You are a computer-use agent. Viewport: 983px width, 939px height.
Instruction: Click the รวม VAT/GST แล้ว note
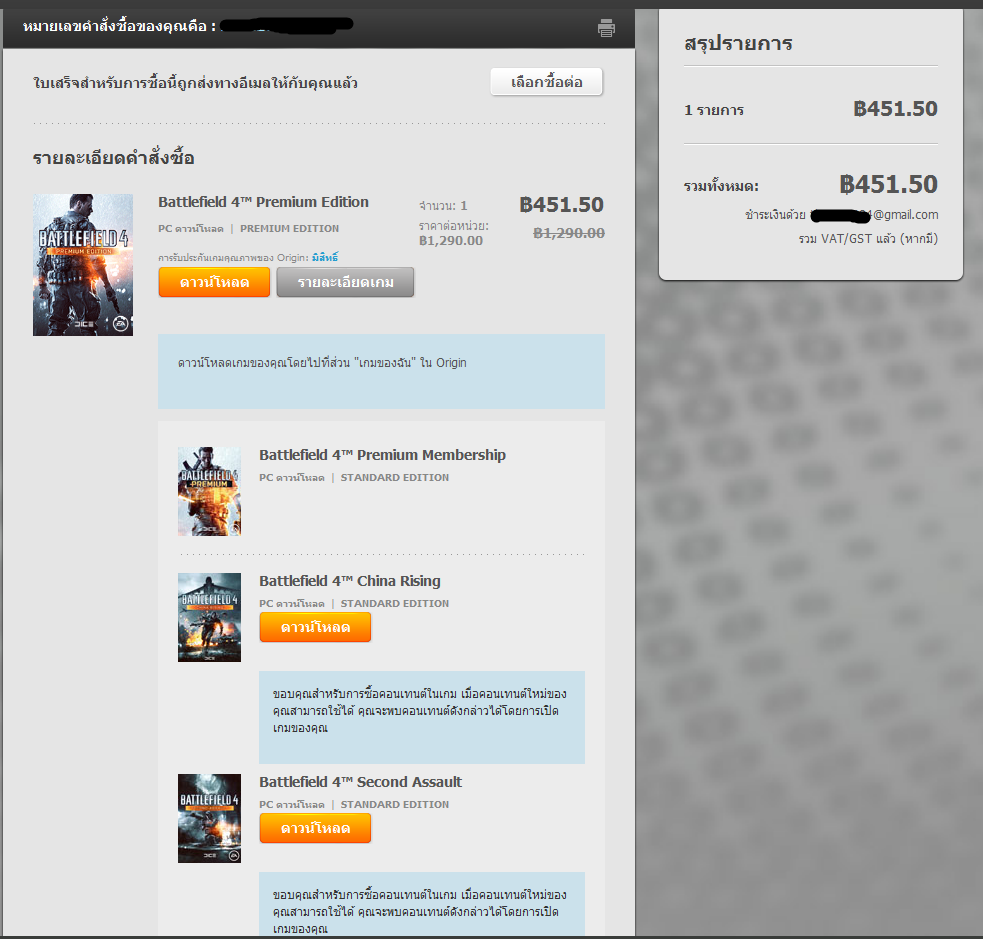(868, 238)
